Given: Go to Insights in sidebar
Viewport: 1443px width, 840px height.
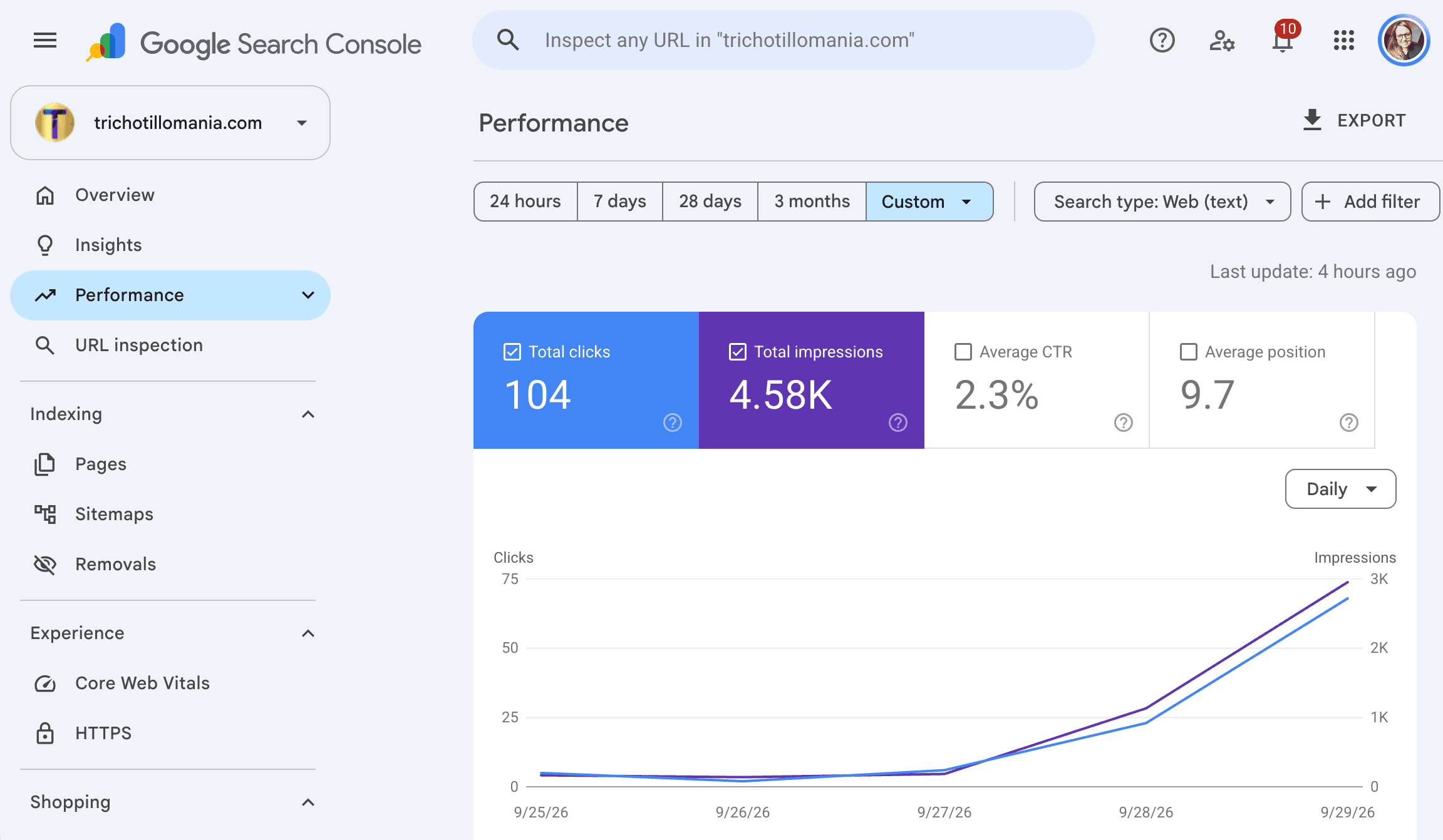Looking at the screenshot, I should click(x=170, y=245).
